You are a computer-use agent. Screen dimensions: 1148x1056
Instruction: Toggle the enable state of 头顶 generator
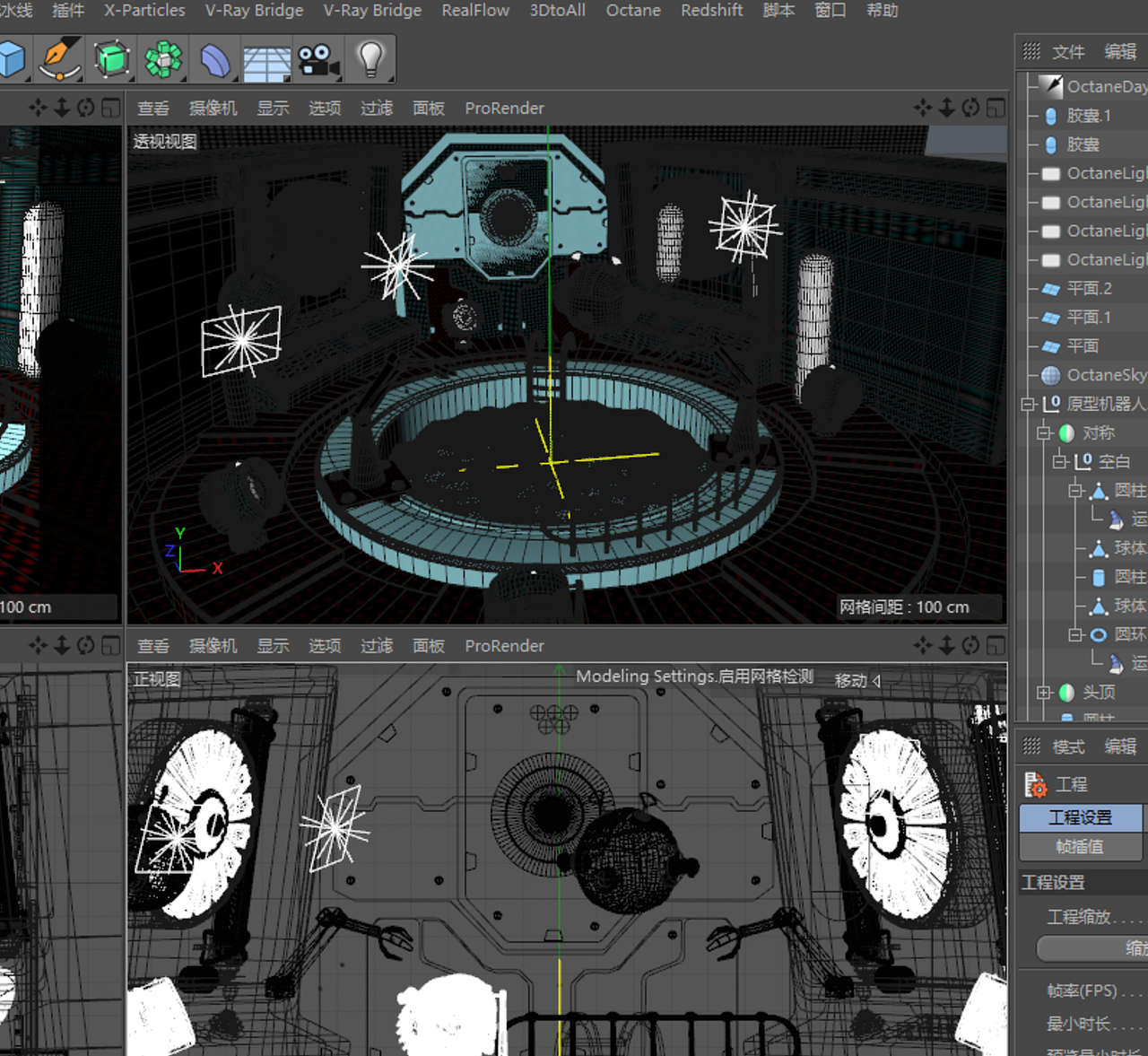(x=1064, y=691)
